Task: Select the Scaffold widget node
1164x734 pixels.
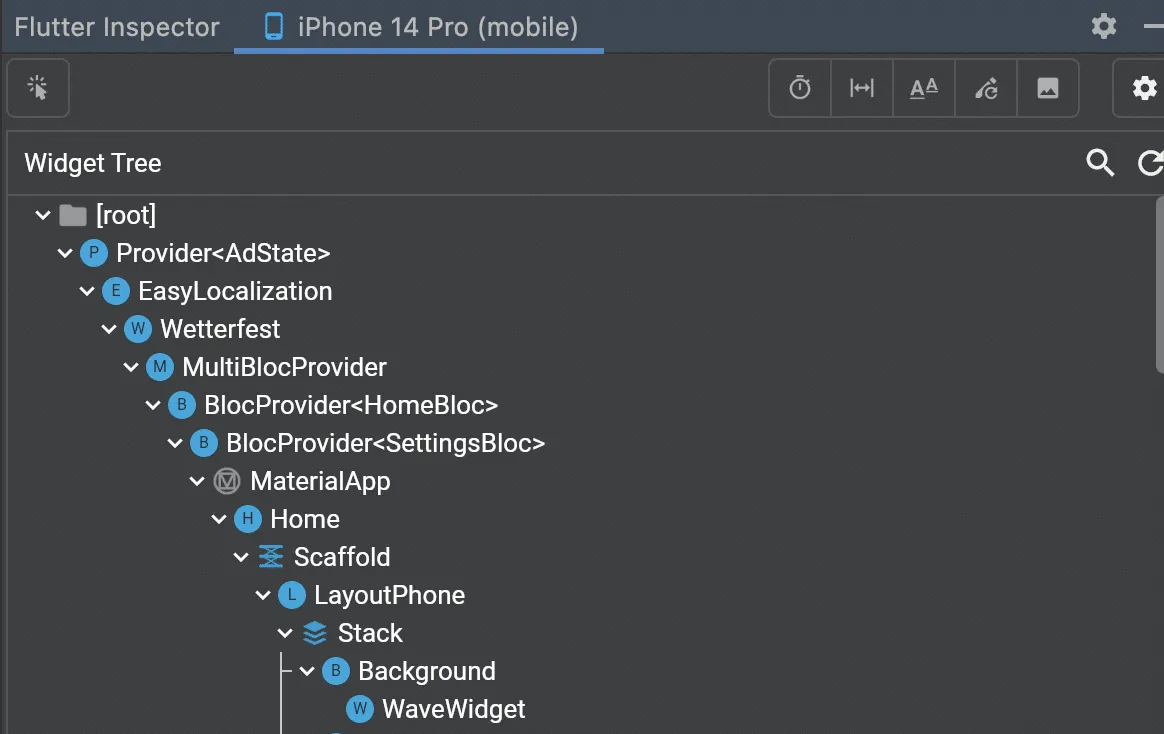Action: [341, 557]
